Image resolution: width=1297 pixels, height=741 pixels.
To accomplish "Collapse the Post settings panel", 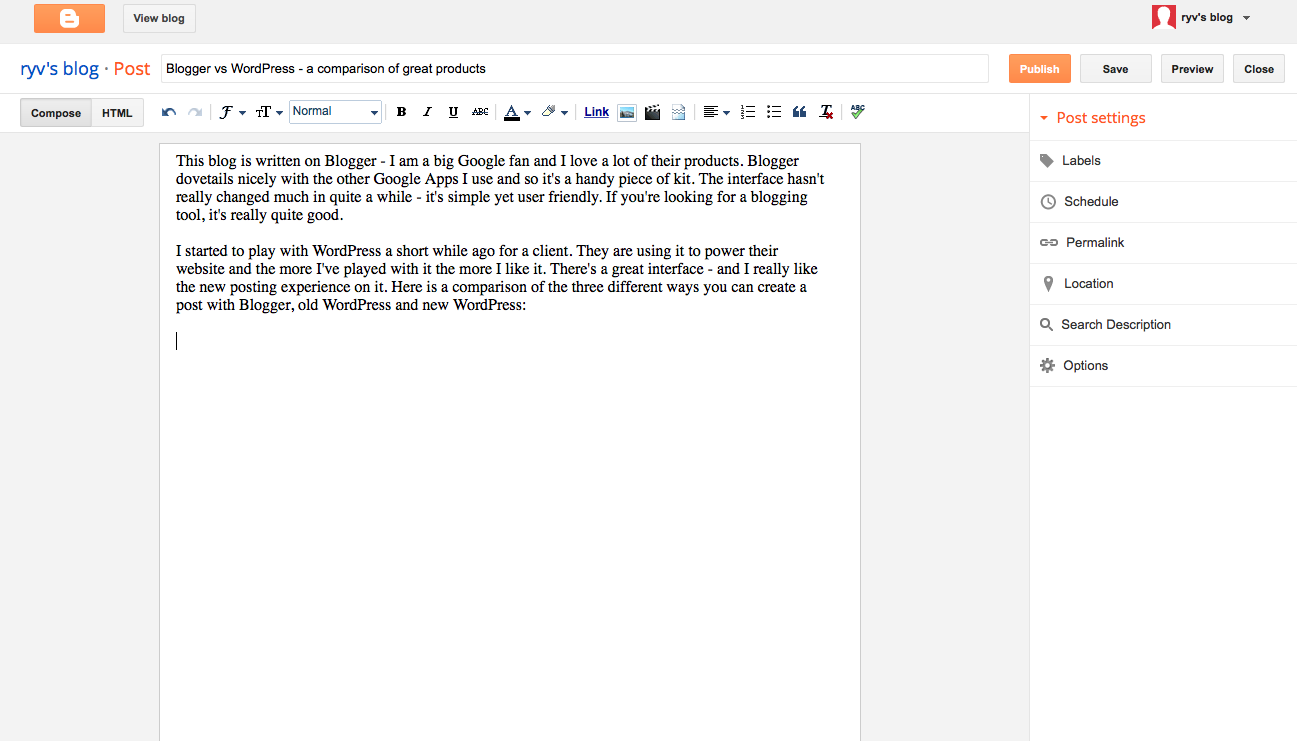I will point(1093,118).
